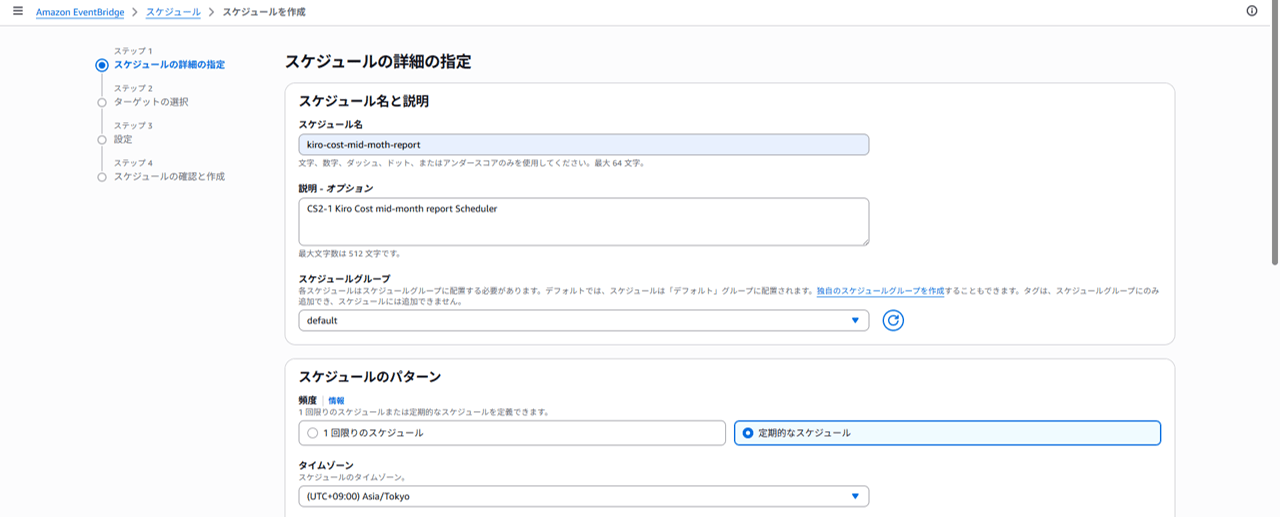Open the hamburger navigation menu
This screenshot has width=1280, height=517.
[x=17, y=11]
